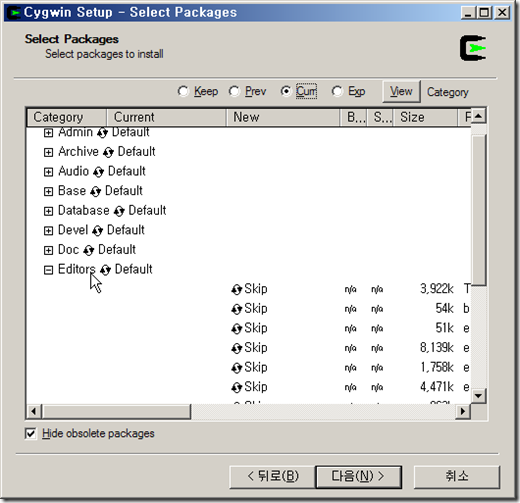Click the New column header
520x503 pixels.
pyautogui.click(x=283, y=117)
